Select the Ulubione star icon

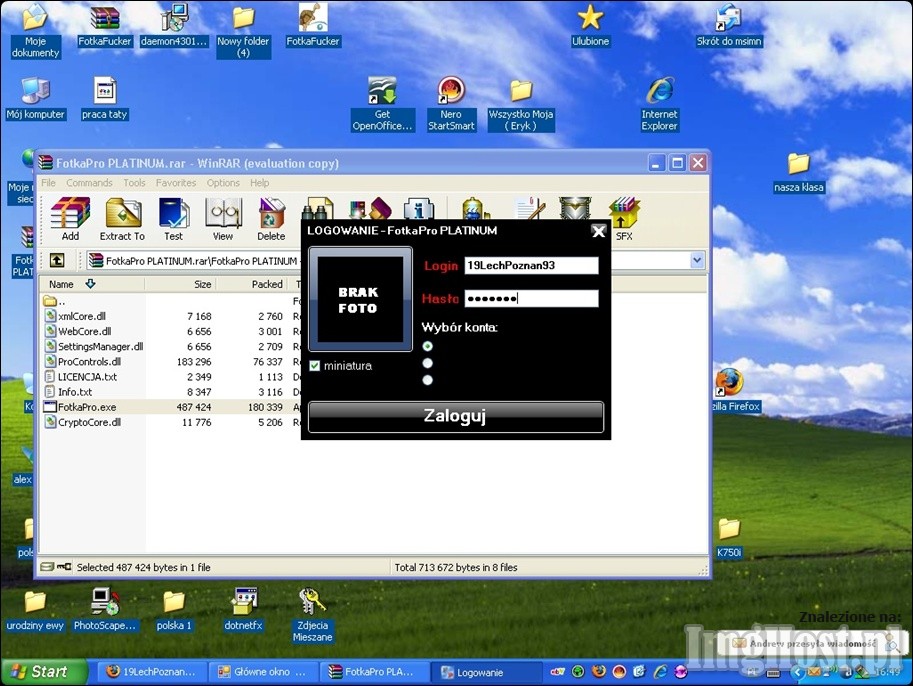590,25
